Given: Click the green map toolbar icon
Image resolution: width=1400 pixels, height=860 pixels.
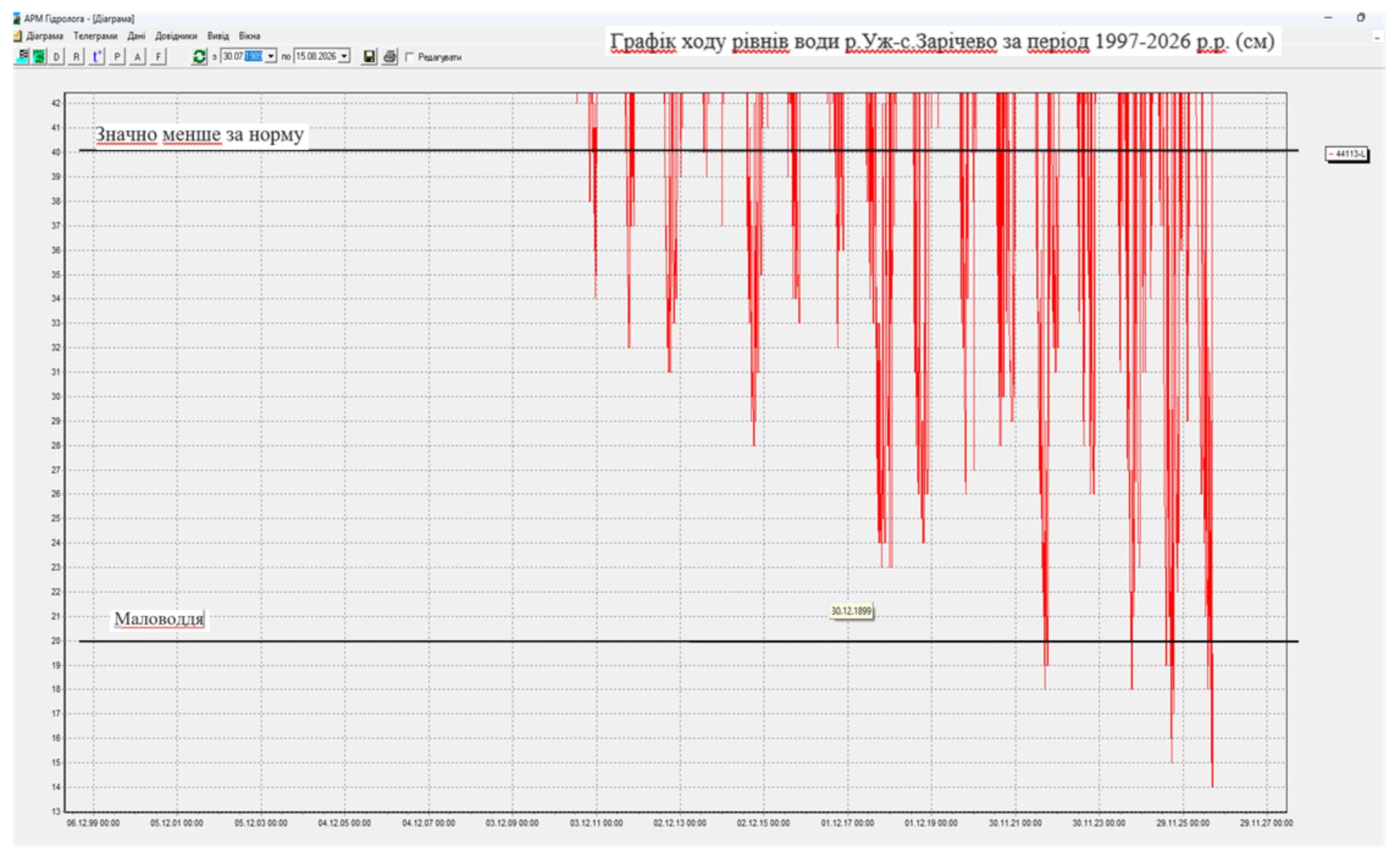Looking at the screenshot, I should pos(39,56).
